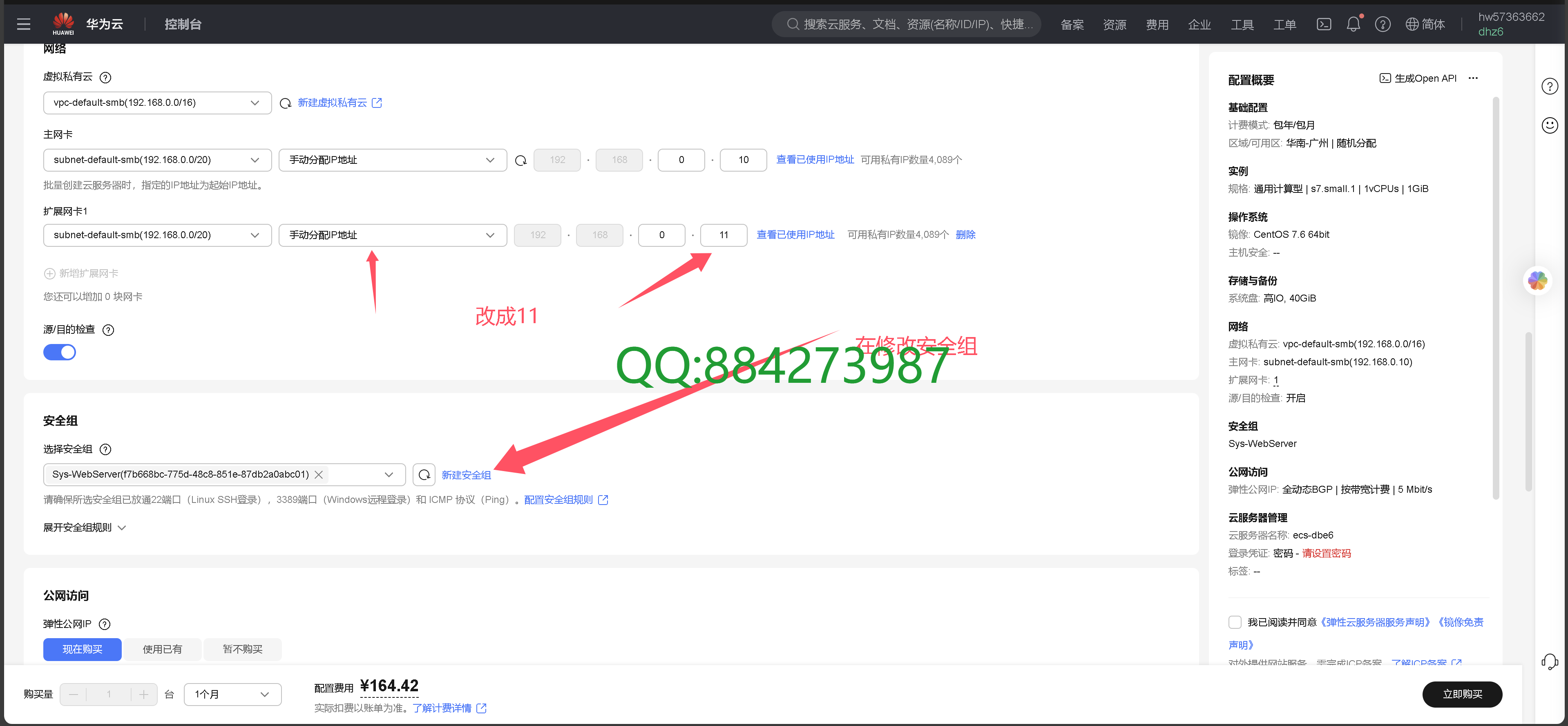Open 了解计费详情 link
The width and height of the screenshot is (1568, 726).
[x=449, y=708]
